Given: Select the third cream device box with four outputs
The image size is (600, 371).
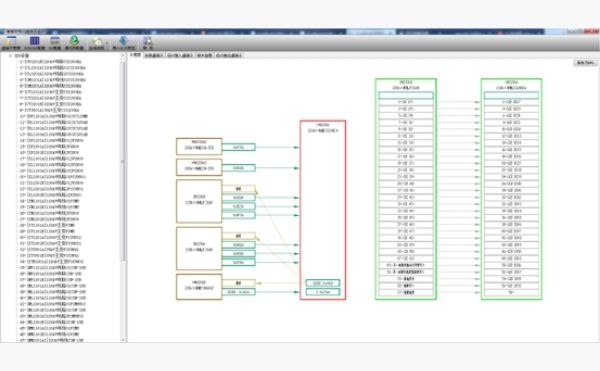Looking at the screenshot, I should coord(199,201).
